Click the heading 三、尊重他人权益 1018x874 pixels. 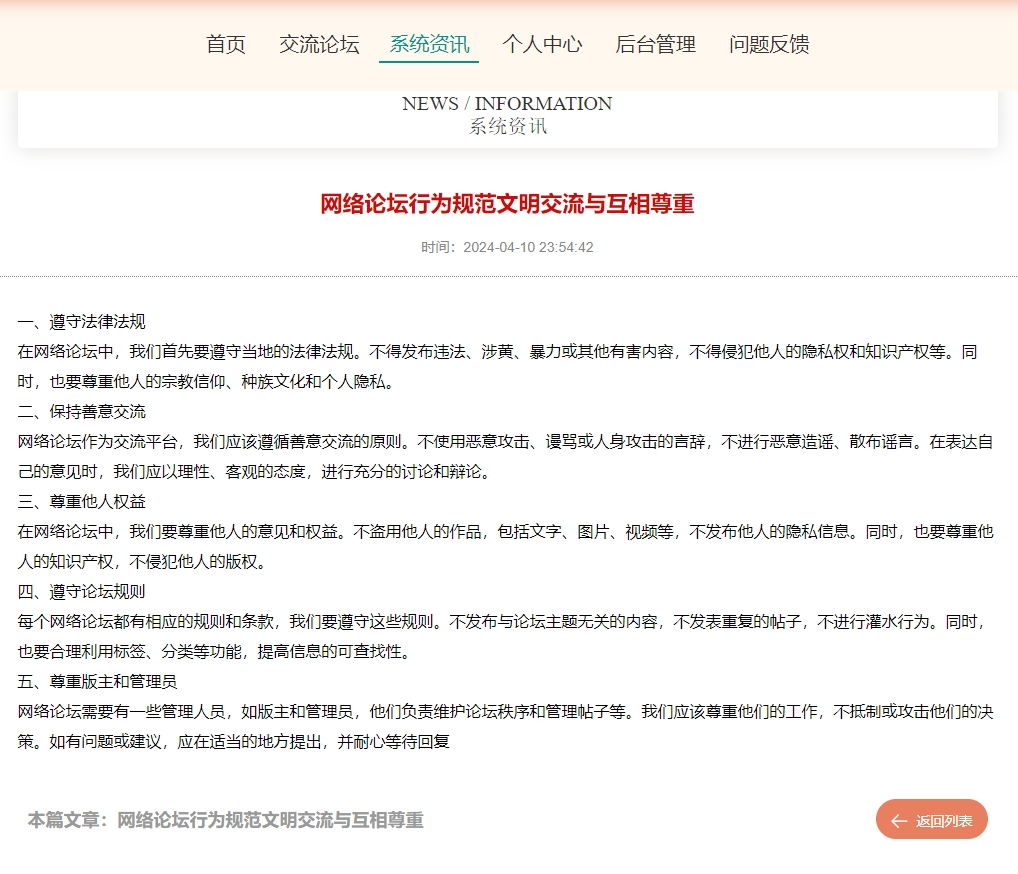click(81, 501)
